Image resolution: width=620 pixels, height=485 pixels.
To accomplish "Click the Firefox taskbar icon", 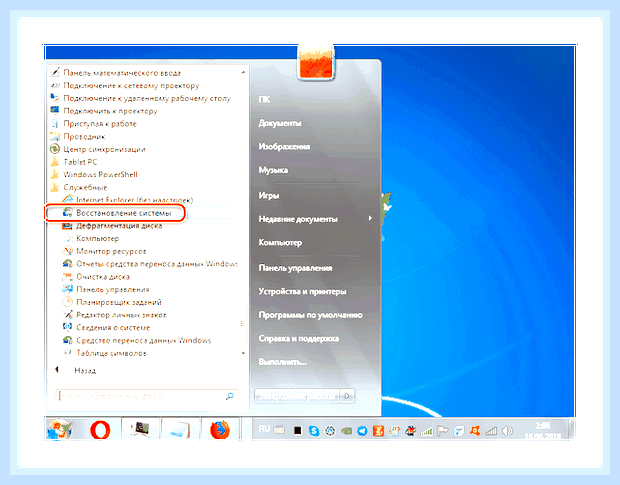I will point(219,429).
